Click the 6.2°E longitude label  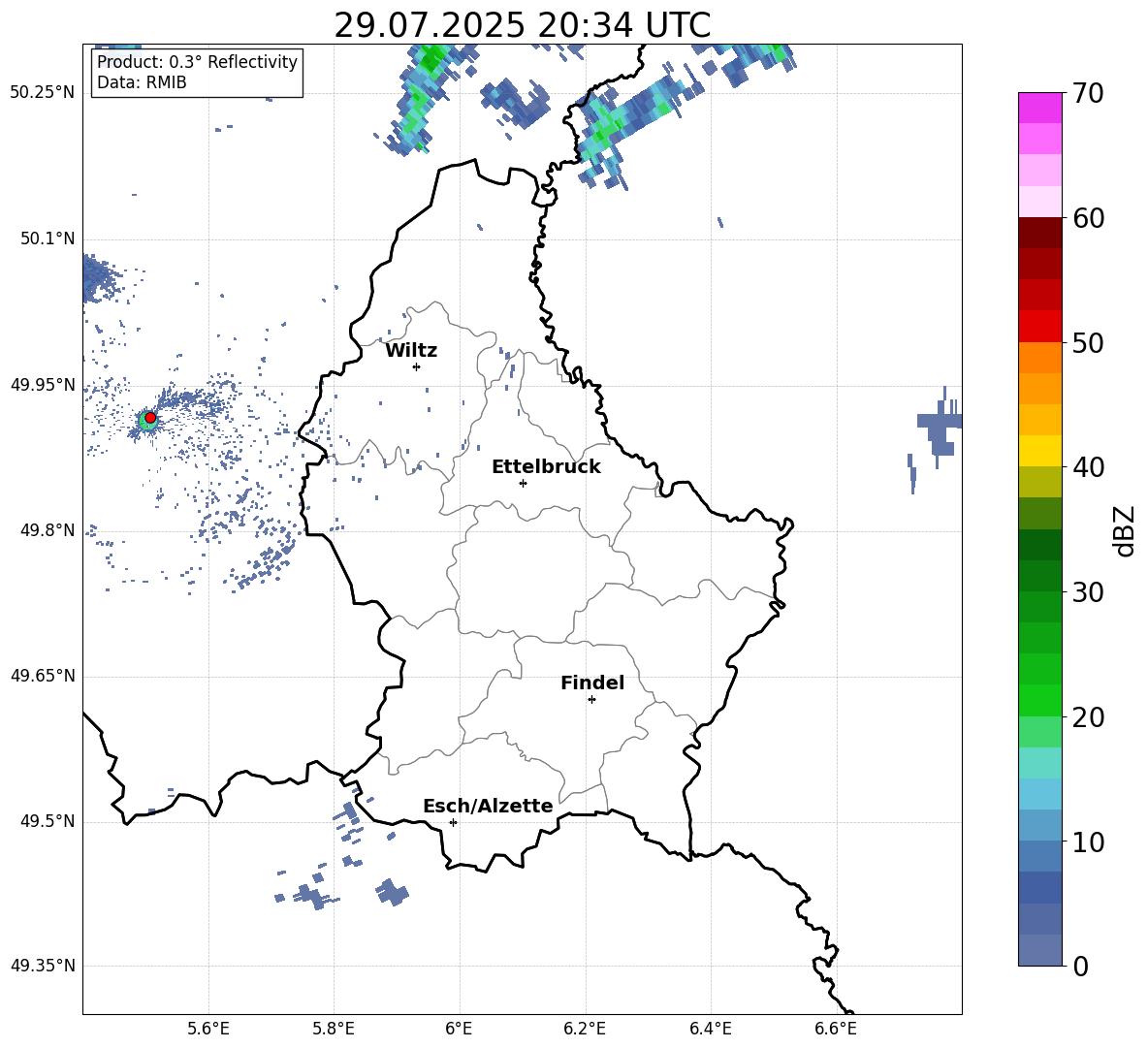pos(585,1029)
